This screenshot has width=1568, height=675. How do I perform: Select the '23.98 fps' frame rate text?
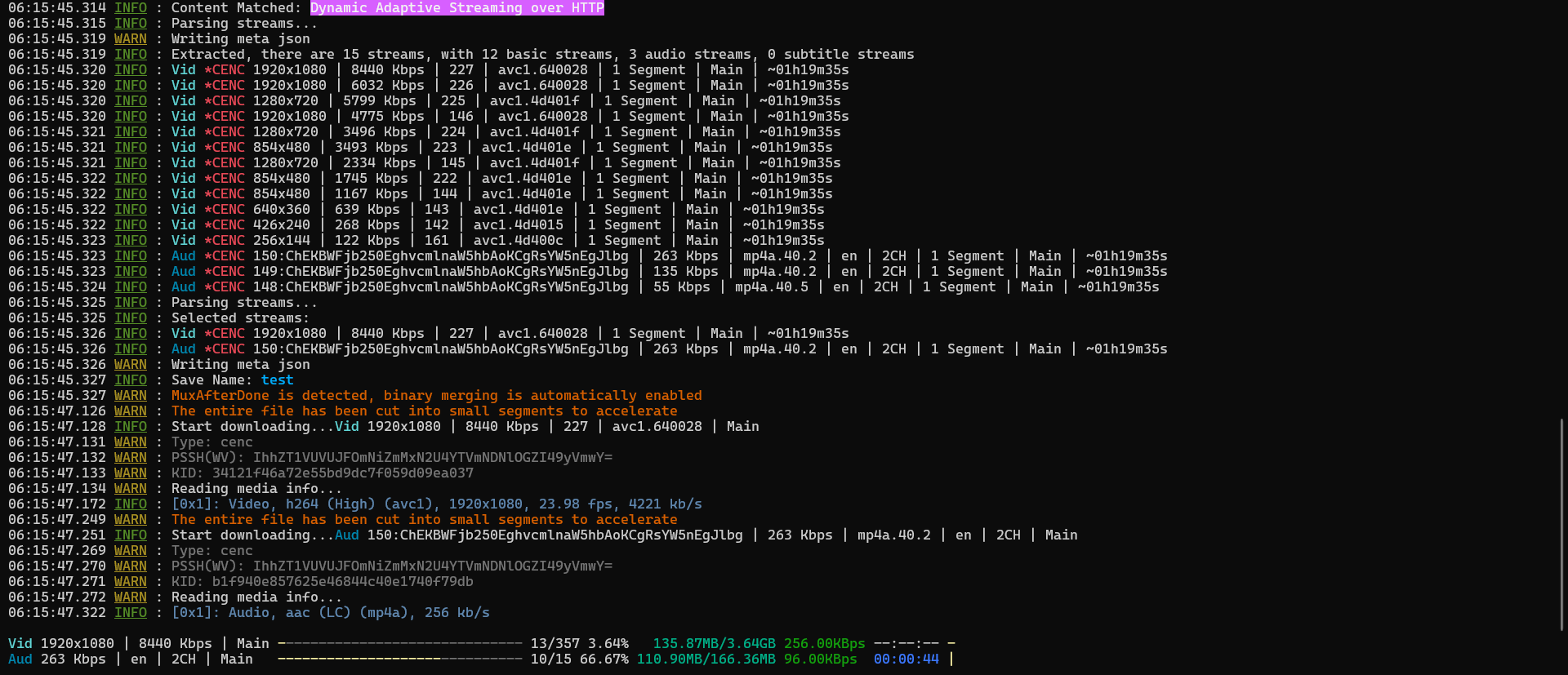[576, 504]
